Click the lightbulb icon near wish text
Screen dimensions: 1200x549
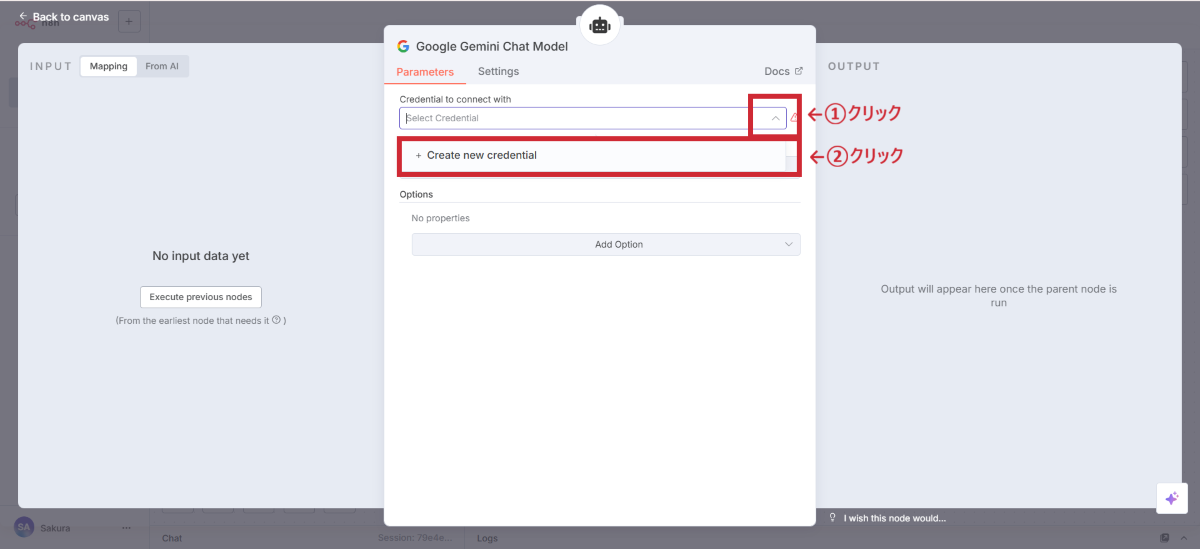pyautogui.click(x=833, y=518)
